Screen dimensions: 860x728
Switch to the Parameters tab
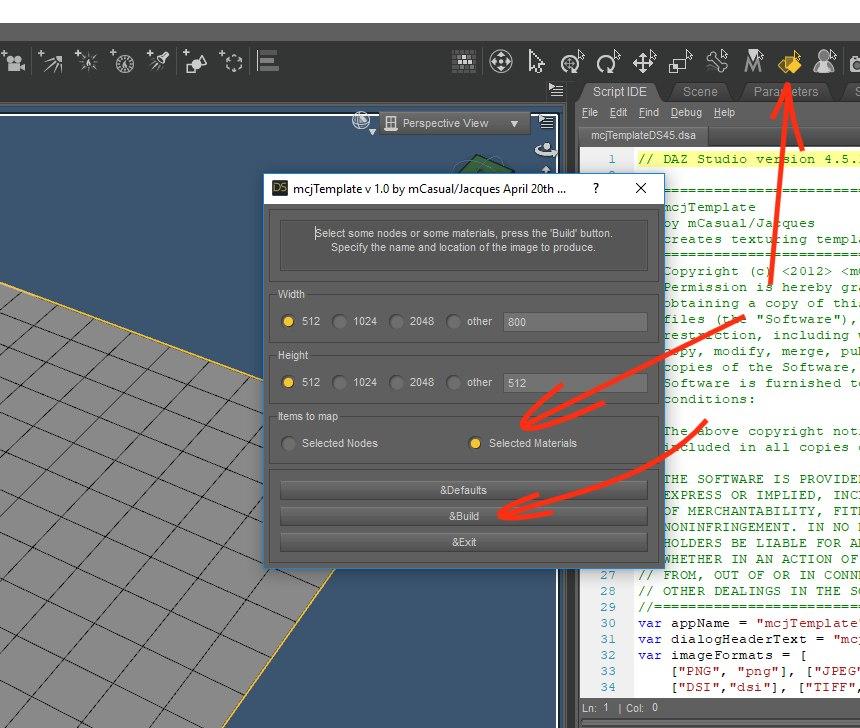(x=786, y=92)
